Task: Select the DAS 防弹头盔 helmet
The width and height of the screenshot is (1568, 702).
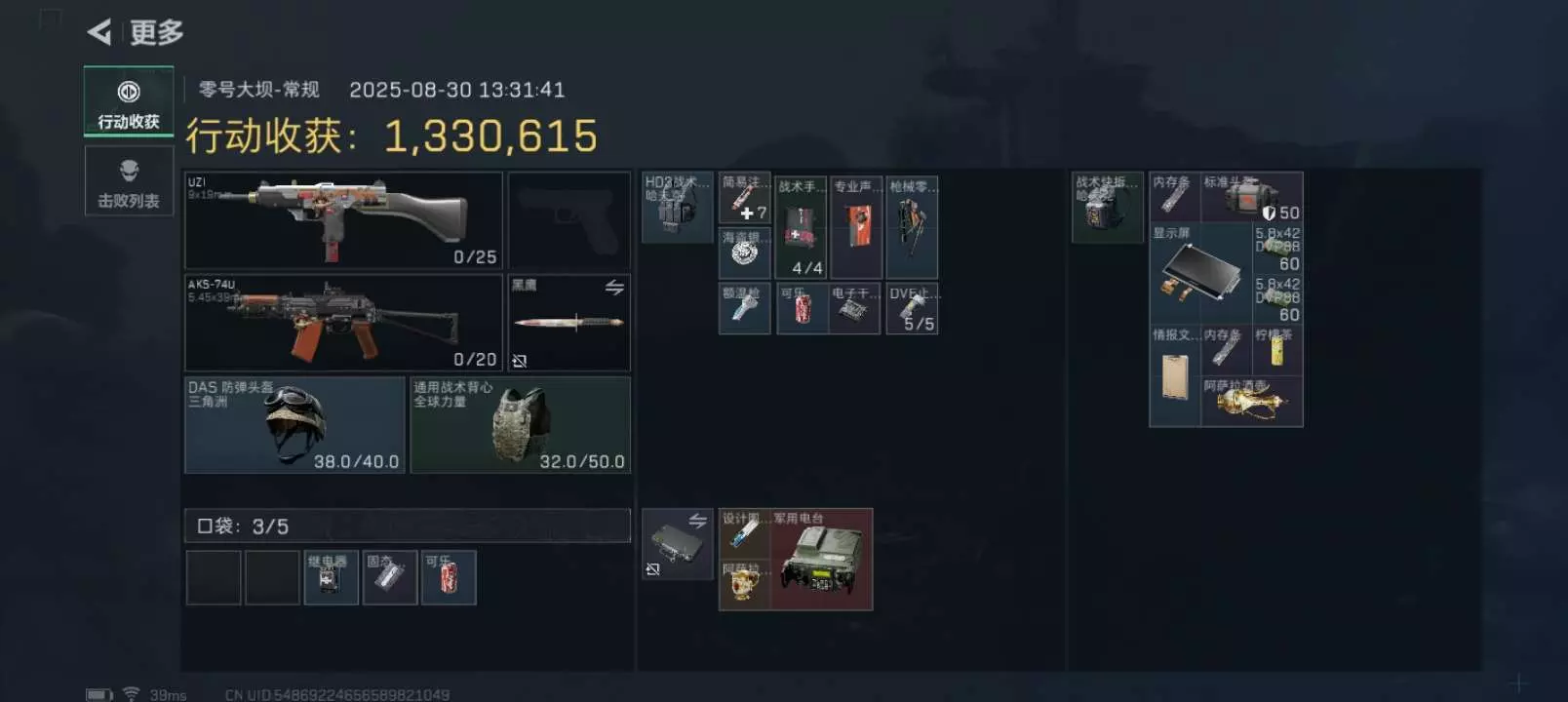Action: click(294, 425)
